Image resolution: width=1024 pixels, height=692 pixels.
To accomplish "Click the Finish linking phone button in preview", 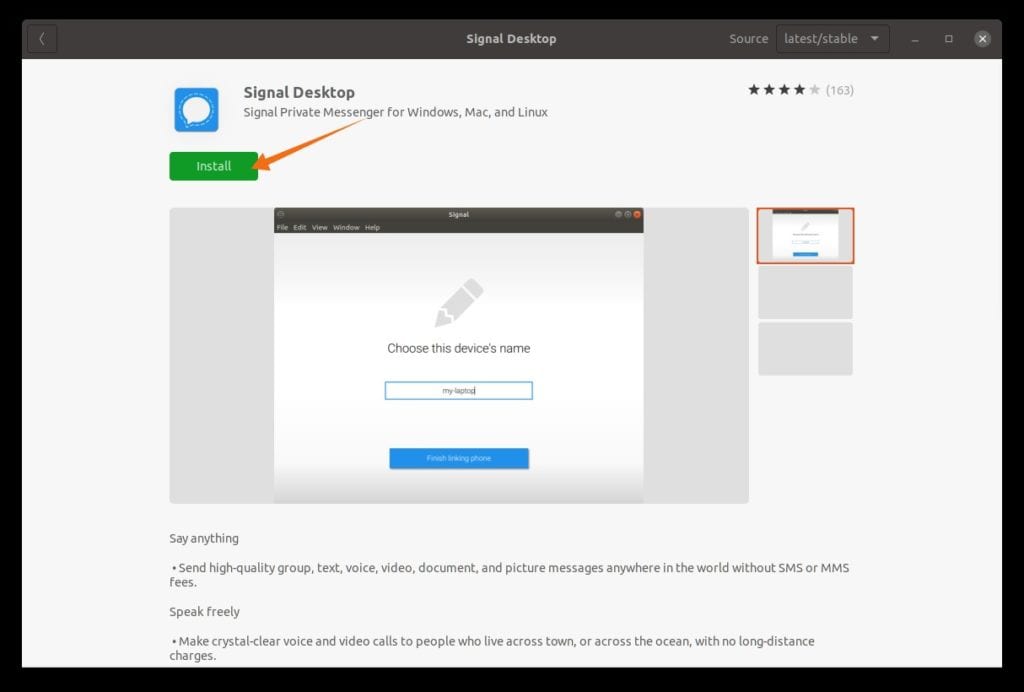I will 459,458.
